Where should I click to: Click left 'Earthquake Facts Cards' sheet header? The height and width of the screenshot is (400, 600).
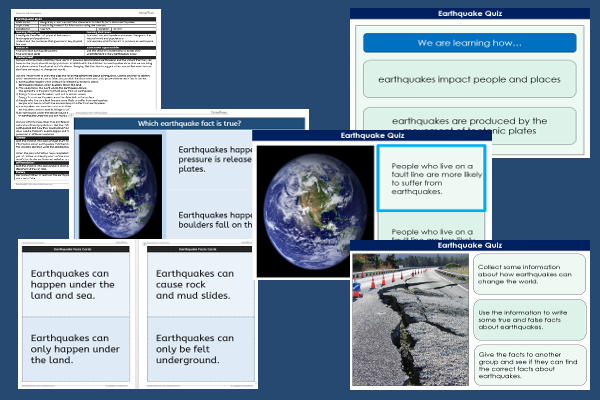pyautogui.click(x=76, y=249)
